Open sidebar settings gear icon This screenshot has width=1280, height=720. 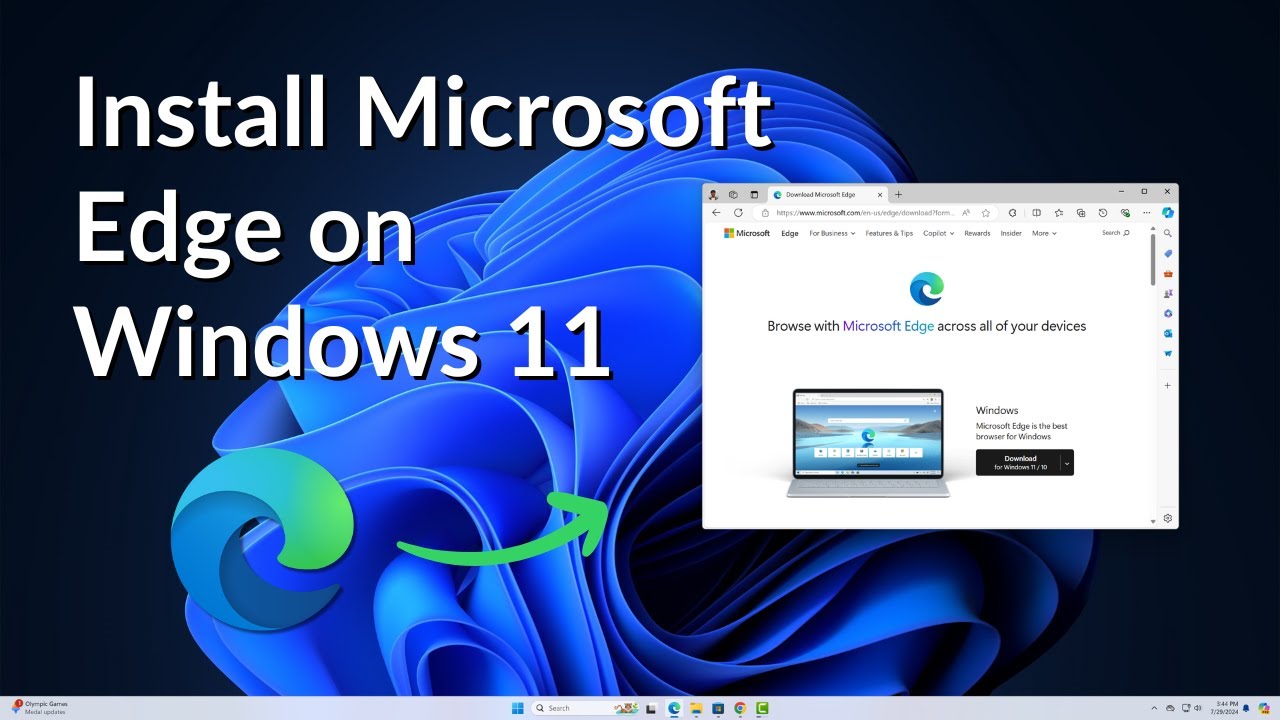(1168, 518)
